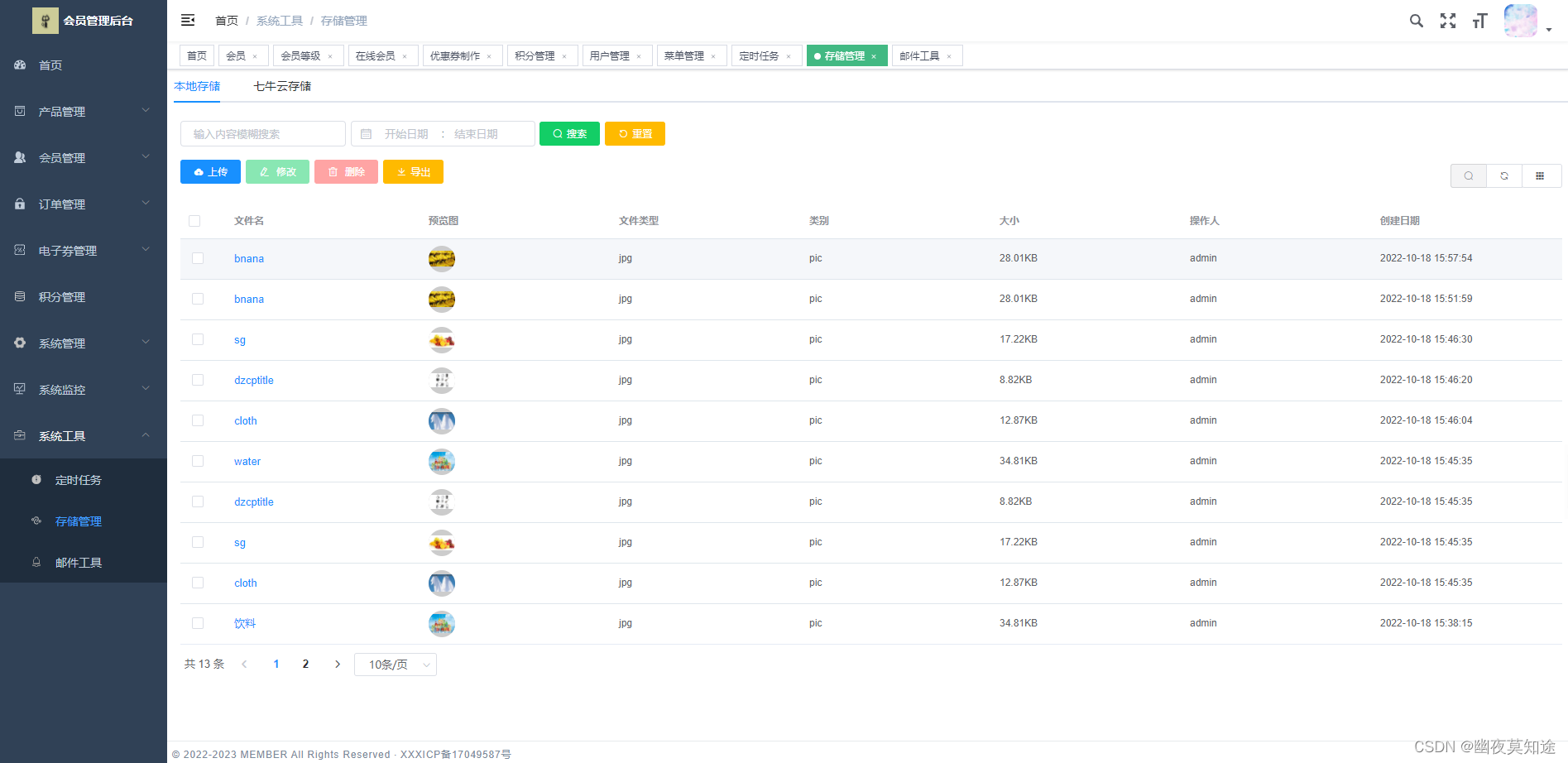1568x763 pixels.
Task: Select all rows with the header checkbox
Action: click(x=194, y=221)
